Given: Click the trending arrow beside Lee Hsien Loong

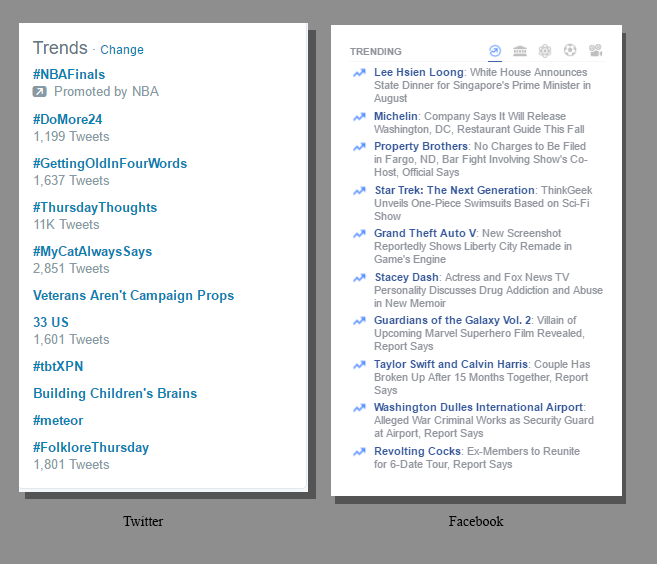Looking at the screenshot, I should (x=359, y=73).
